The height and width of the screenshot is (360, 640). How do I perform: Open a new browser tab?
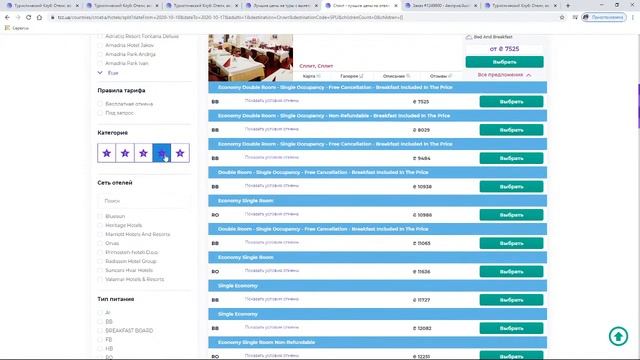568,6
